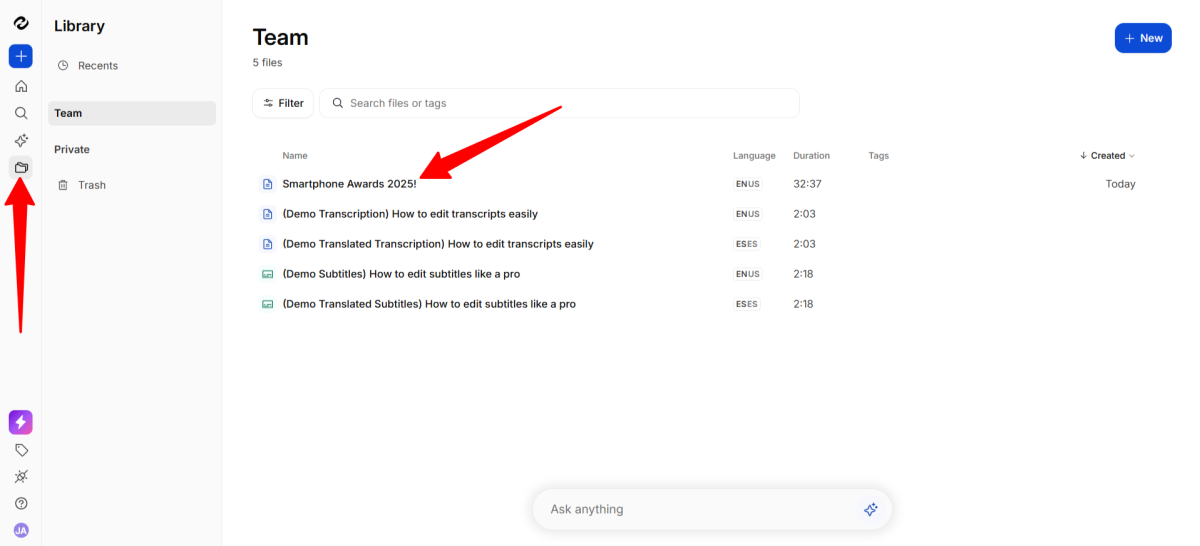The image size is (1200, 546).
Task: Click the Today created date
Action: tap(1120, 184)
